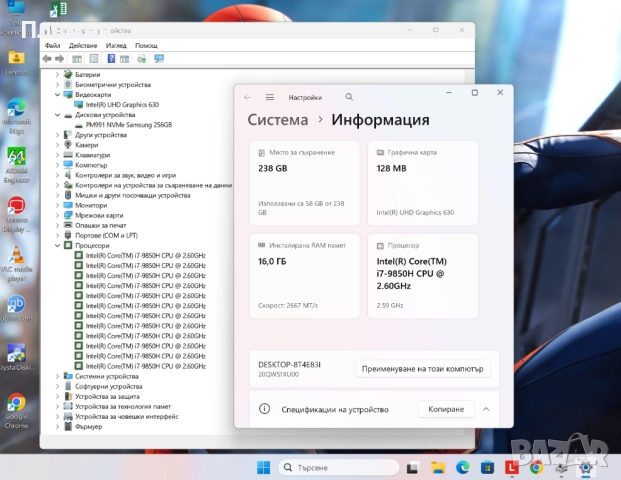Open Google Chrome desktop shortcut
Screen dimensions: 621x480
(16, 411)
